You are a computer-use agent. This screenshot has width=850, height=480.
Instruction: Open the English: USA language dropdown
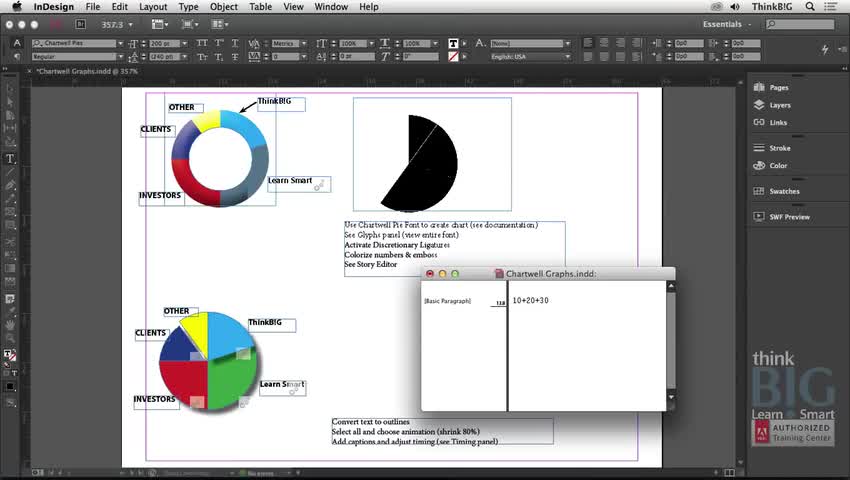[x=568, y=56]
